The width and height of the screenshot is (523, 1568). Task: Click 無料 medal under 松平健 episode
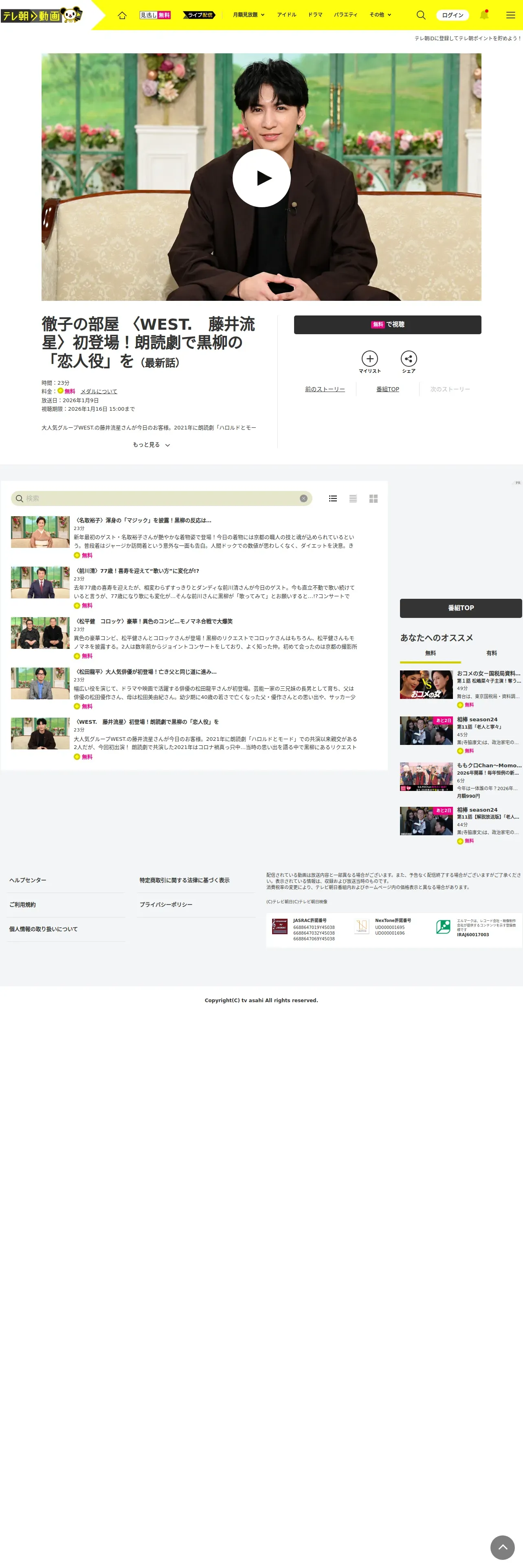pyautogui.click(x=77, y=656)
